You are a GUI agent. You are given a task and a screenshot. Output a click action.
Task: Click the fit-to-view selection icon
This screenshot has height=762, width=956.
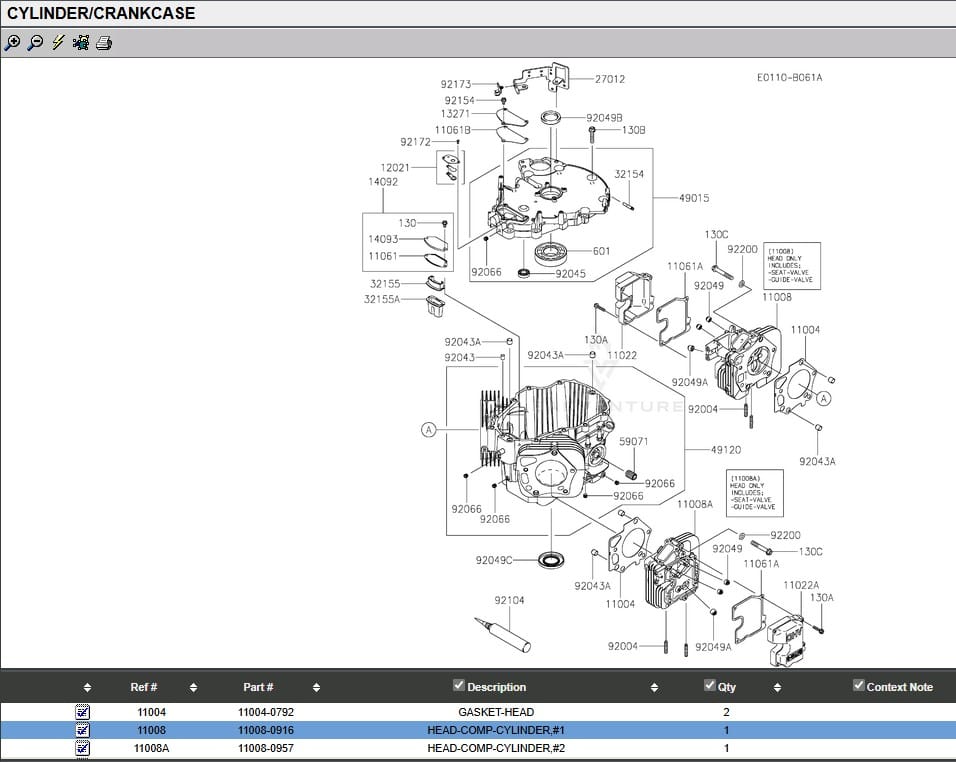point(81,43)
